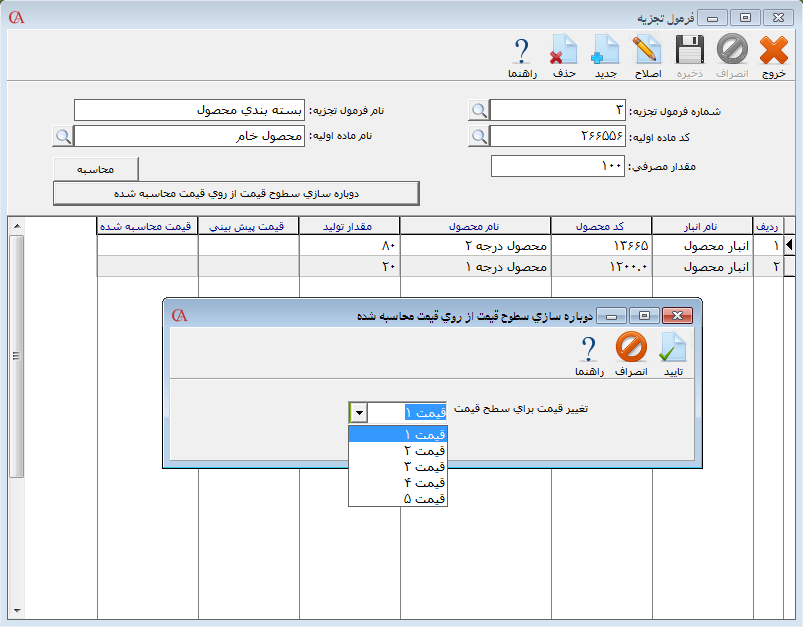Click search icon beside کد ماده اولیه
Image resolution: width=803 pixels, height=627 pixels.
click(479, 136)
